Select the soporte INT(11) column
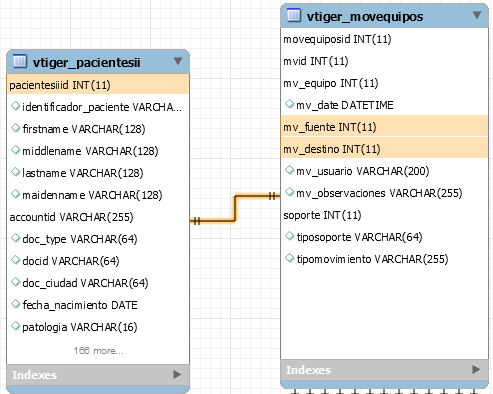493x394 pixels. (384, 215)
